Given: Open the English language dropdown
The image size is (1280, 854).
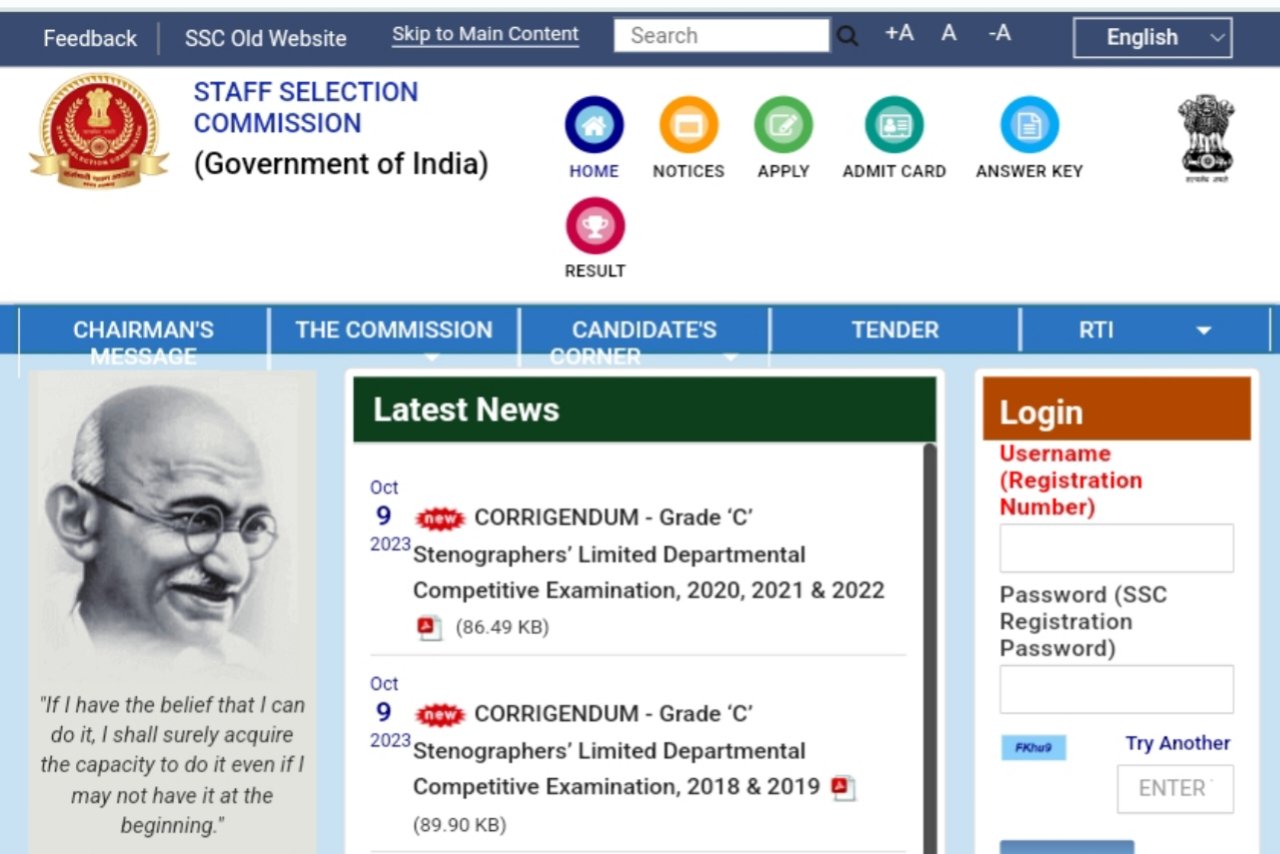Looking at the screenshot, I should tap(1152, 38).
